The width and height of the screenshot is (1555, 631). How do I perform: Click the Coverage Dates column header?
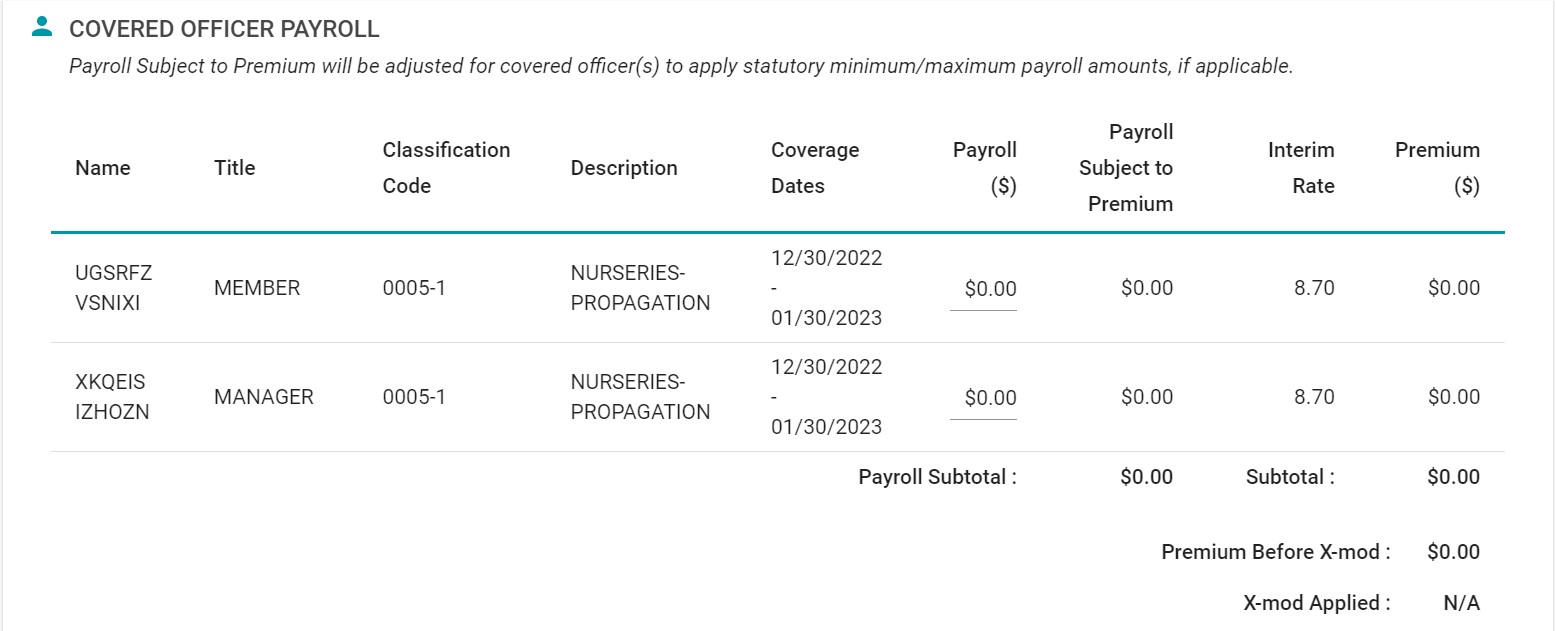click(814, 168)
